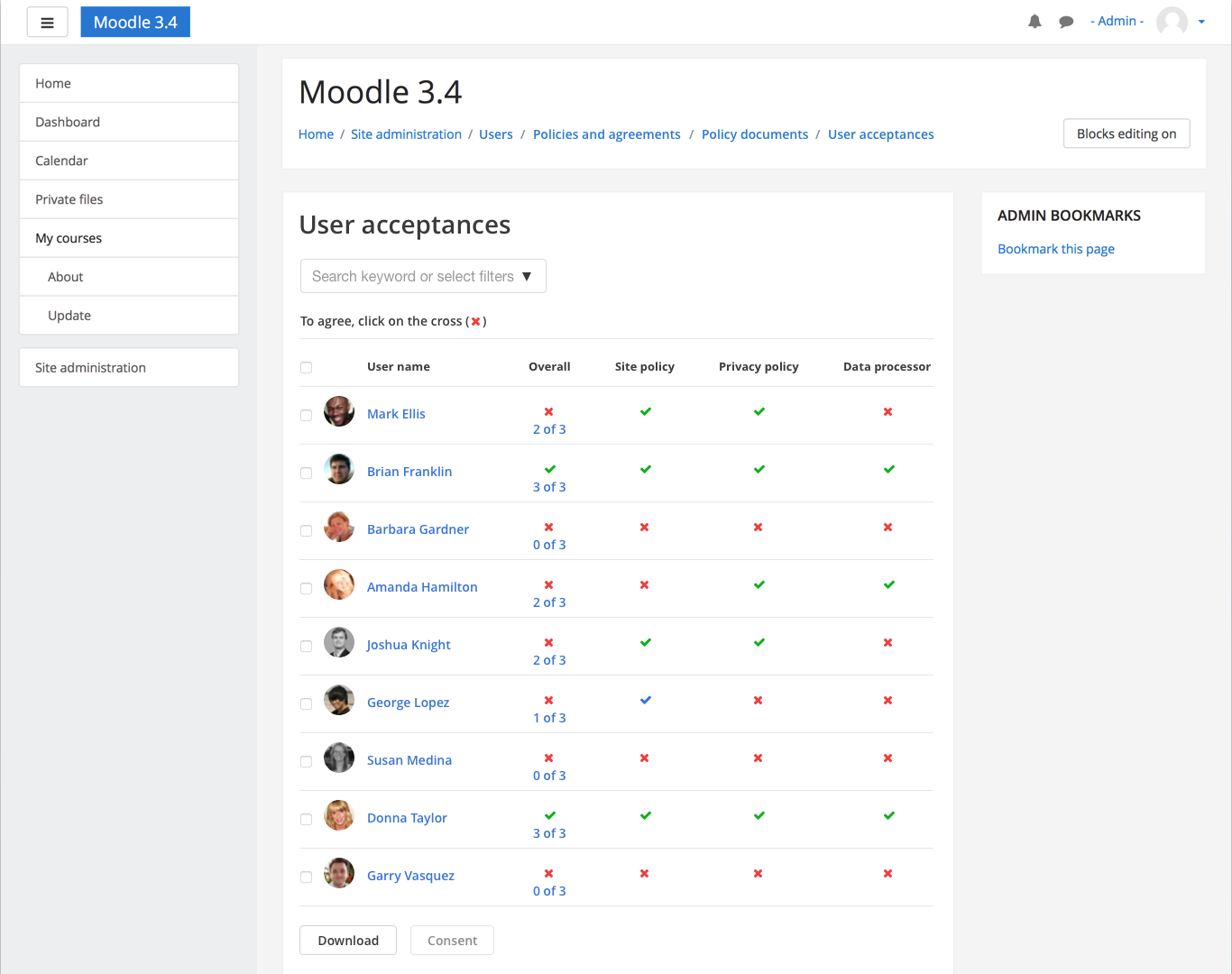The image size is (1232, 974).
Task: Click the Admin user avatar picture
Action: (1172, 22)
